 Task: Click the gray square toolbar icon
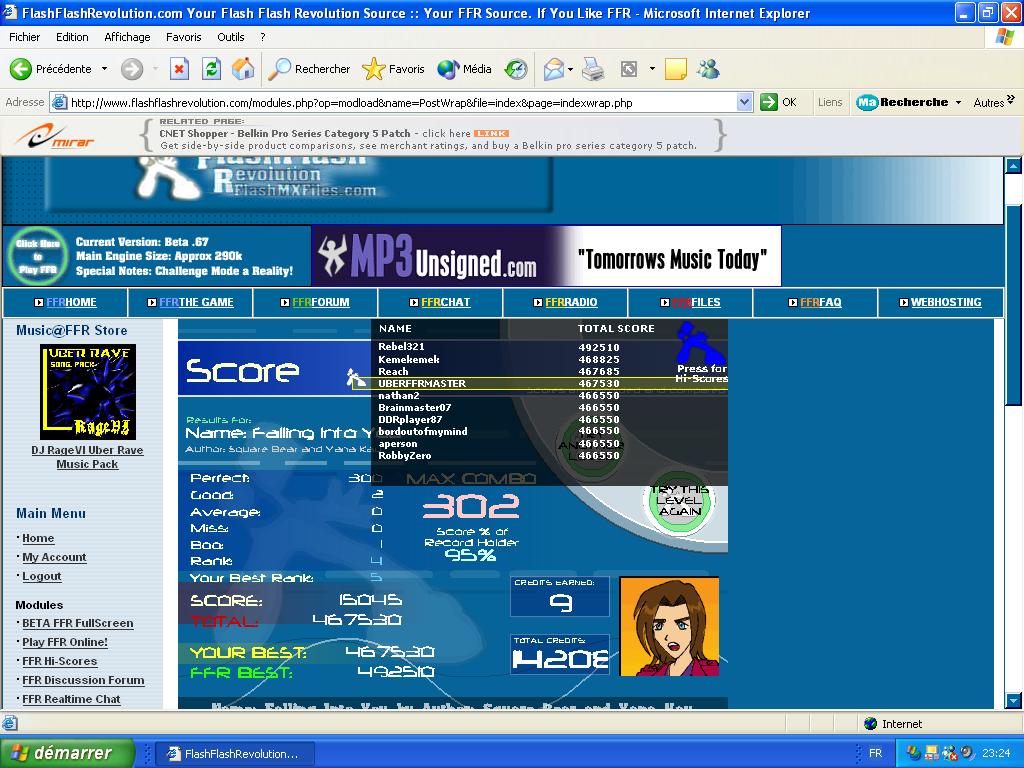pos(628,69)
